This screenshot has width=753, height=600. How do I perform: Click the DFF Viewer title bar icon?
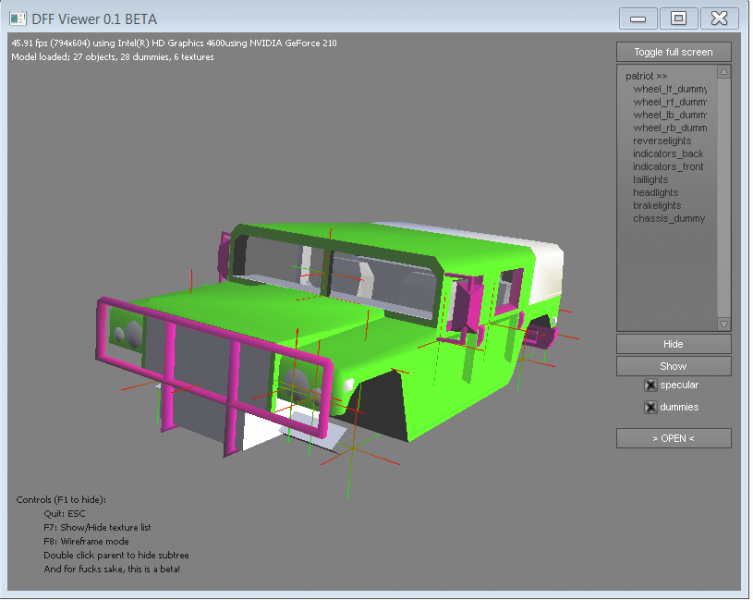(18, 19)
